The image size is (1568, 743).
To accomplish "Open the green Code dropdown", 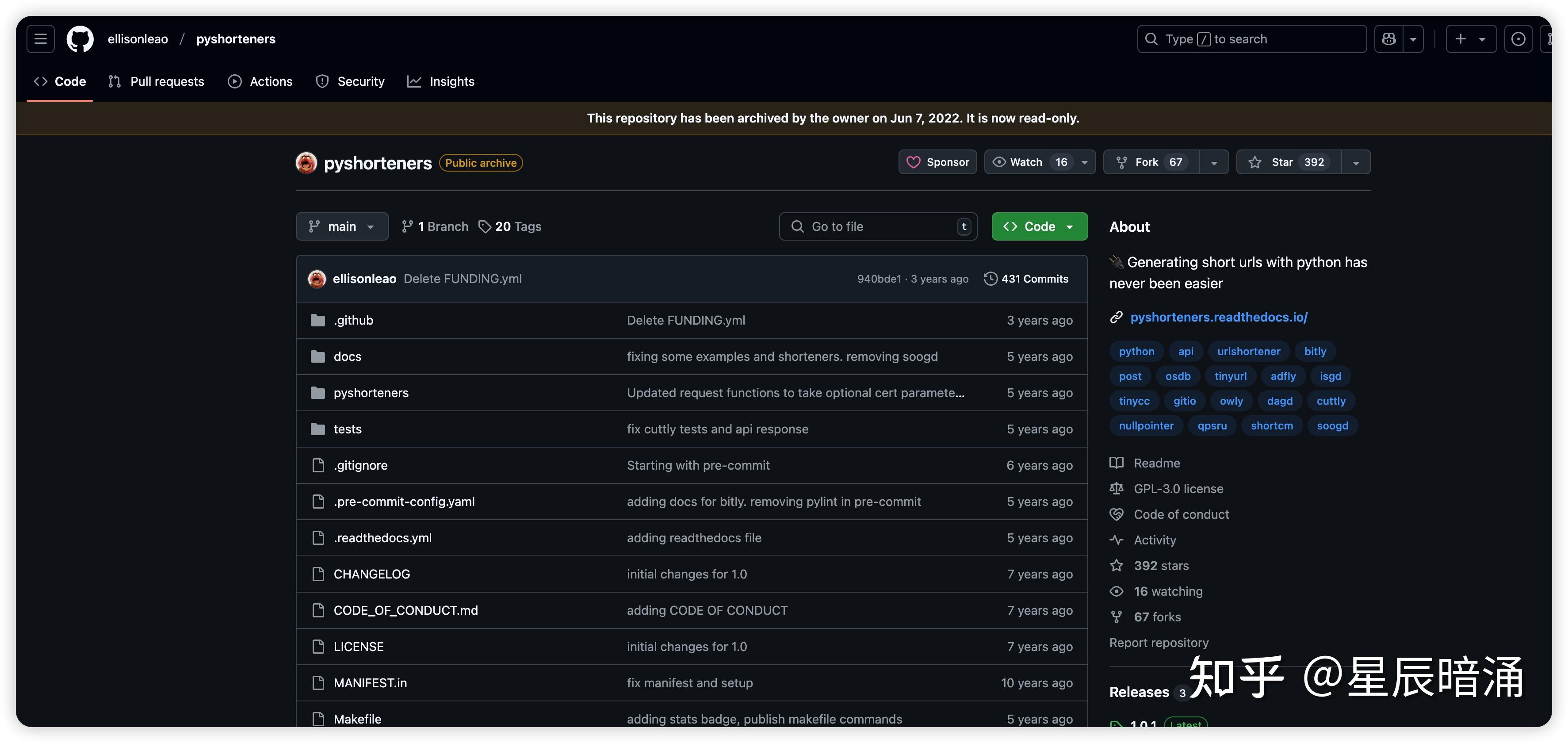I will (x=1039, y=226).
